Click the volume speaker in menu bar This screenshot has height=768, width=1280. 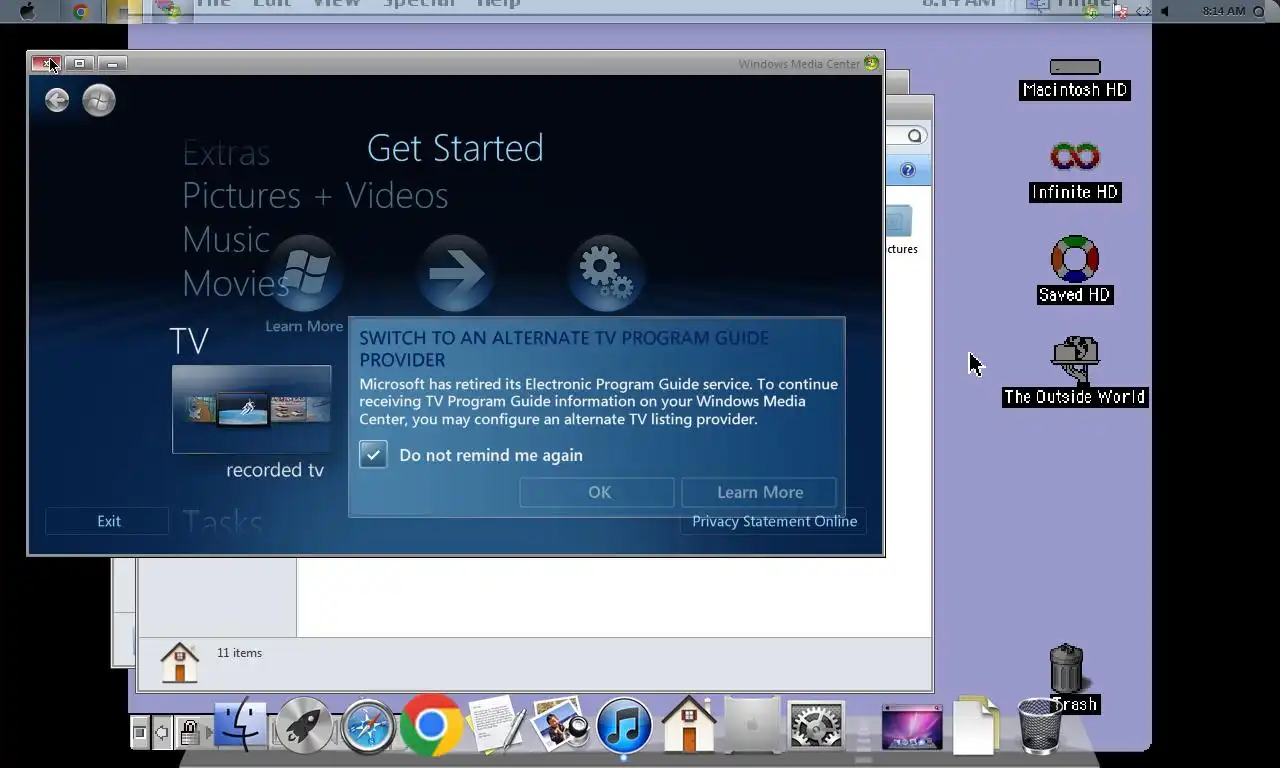coord(1165,11)
